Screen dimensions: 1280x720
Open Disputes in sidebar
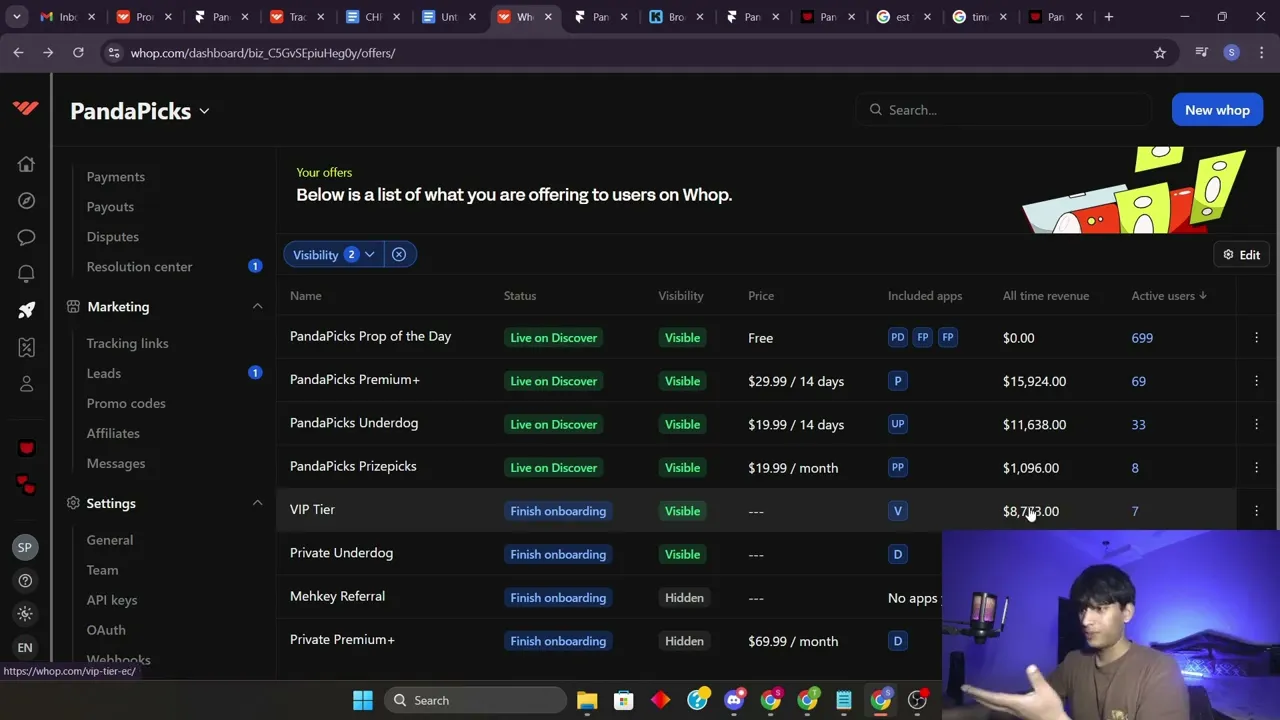click(112, 237)
